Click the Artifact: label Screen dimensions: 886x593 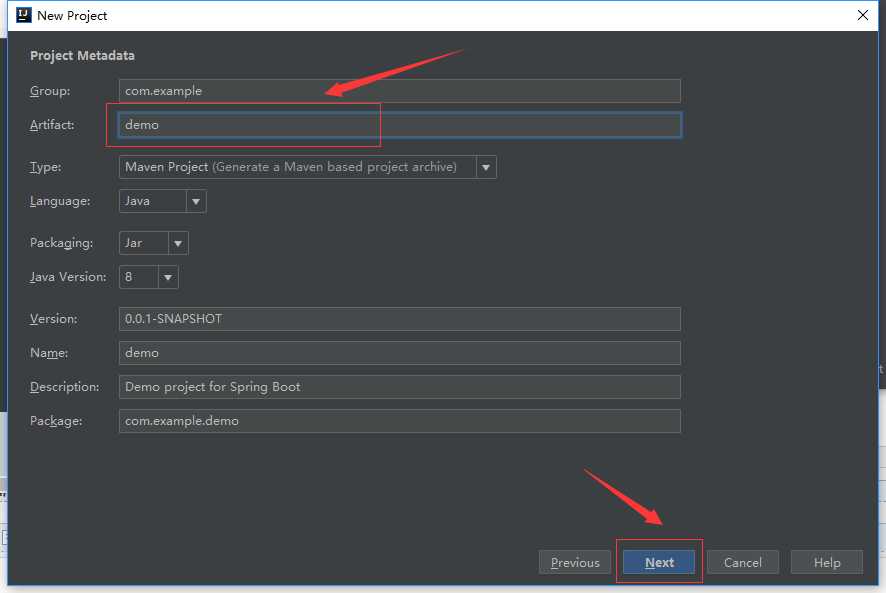[52, 125]
